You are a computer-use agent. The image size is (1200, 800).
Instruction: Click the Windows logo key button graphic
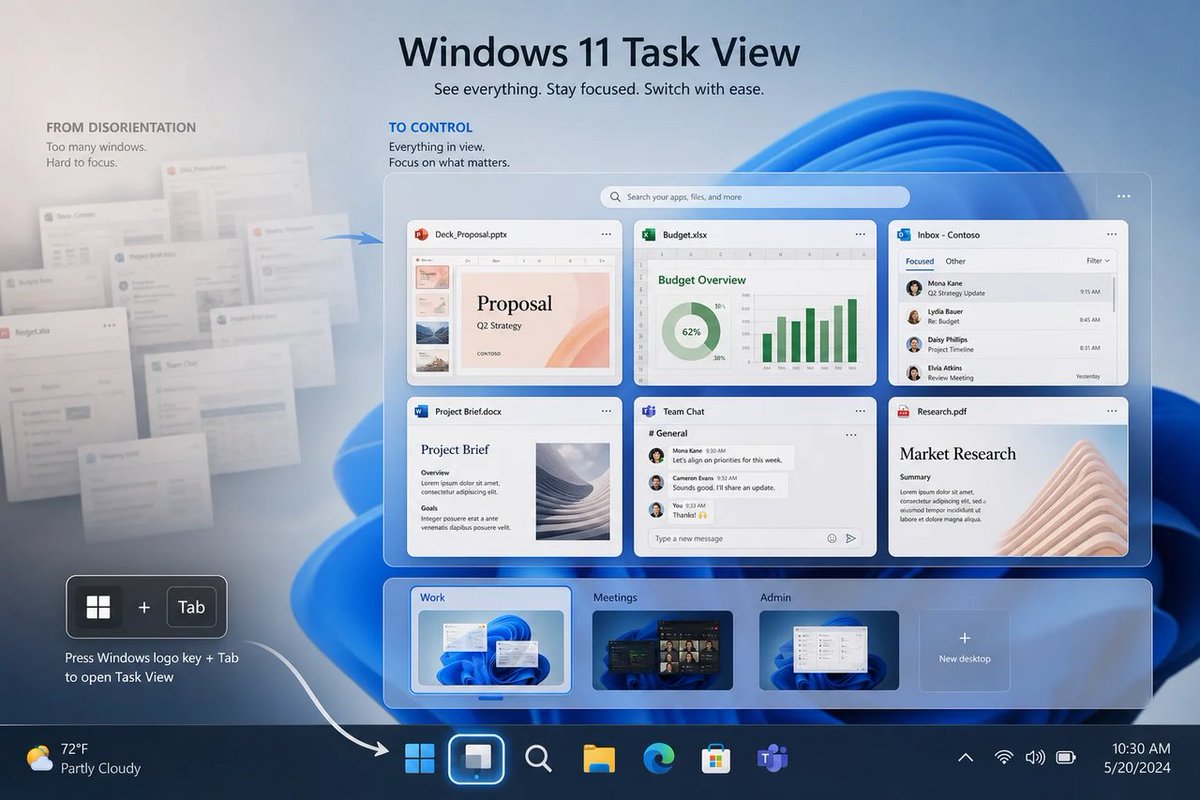click(98, 607)
